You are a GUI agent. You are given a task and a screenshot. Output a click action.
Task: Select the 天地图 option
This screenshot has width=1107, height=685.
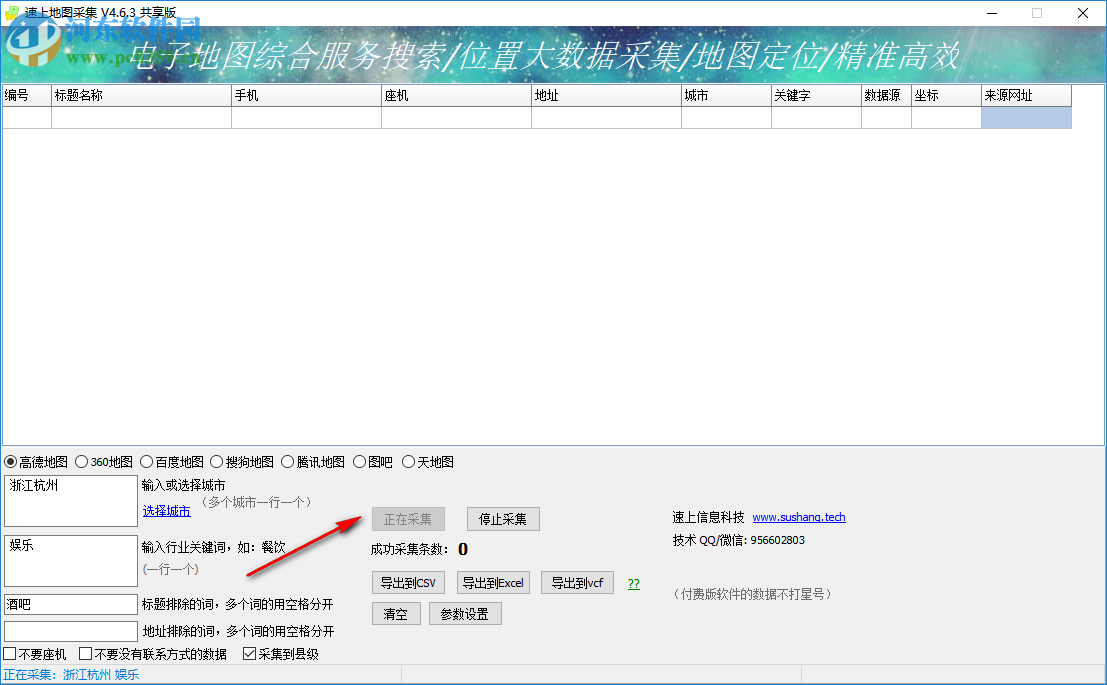(408, 461)
